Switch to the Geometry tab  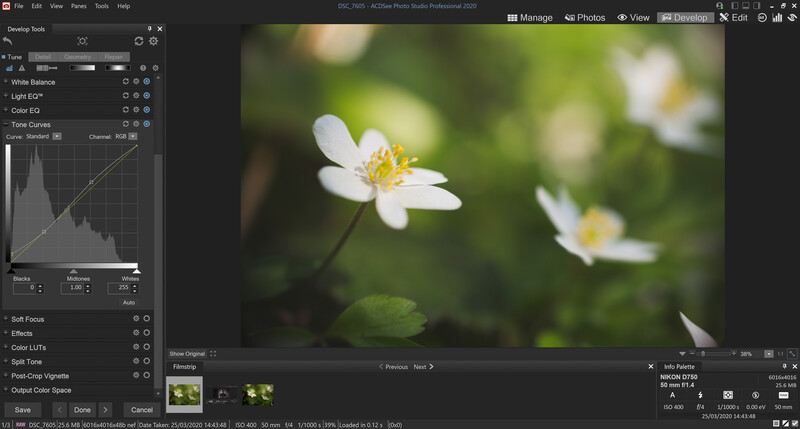78,57
